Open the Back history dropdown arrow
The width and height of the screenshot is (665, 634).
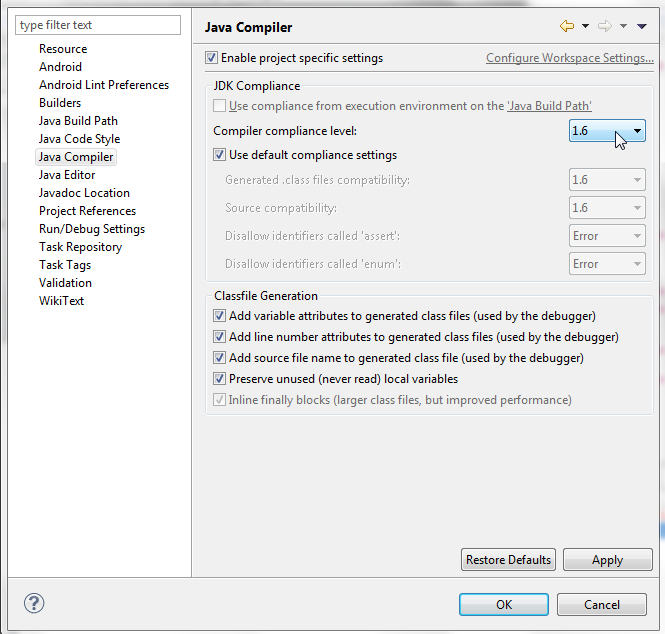585,26
